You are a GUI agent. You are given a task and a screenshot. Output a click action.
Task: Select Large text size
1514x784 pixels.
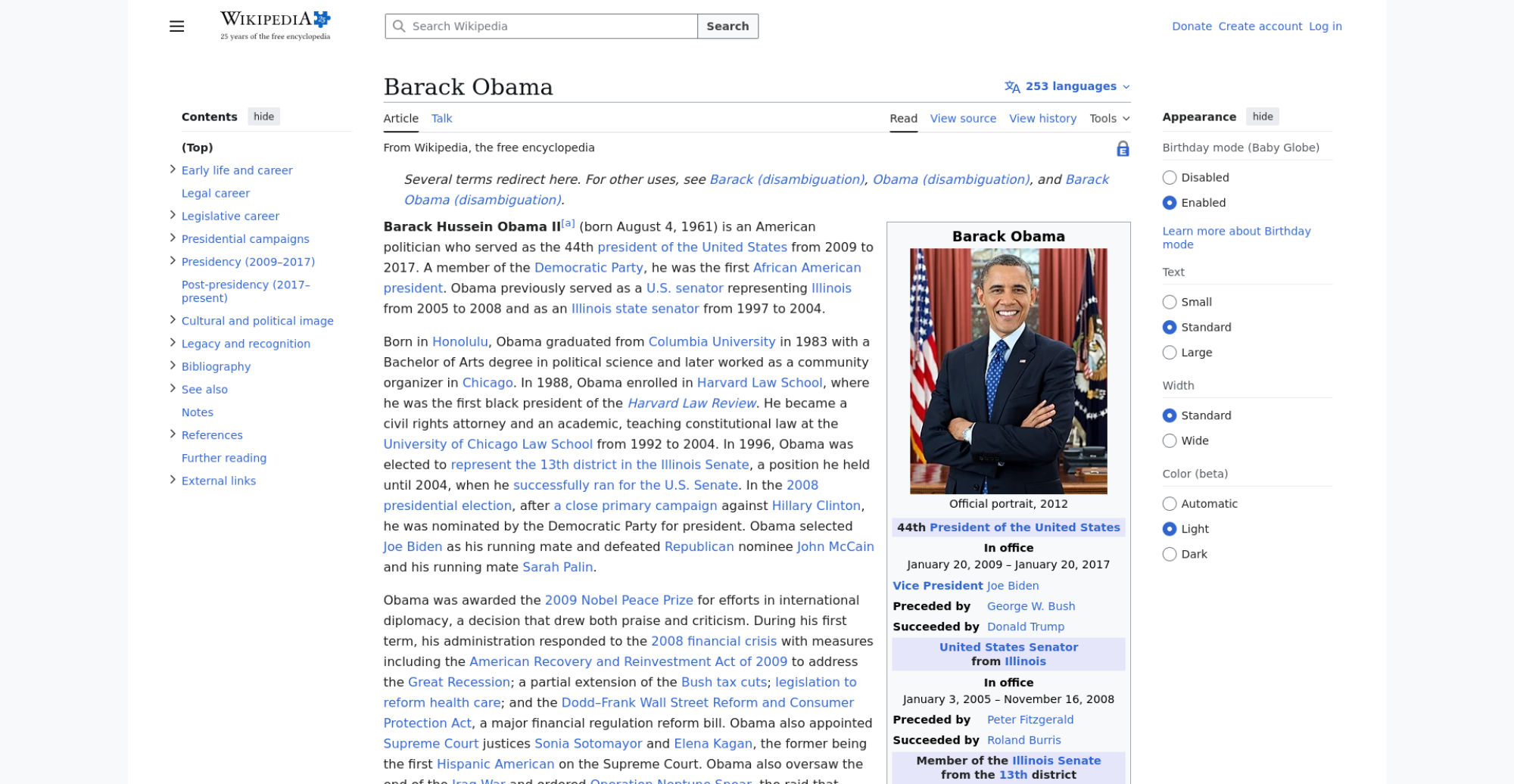[x=1170, y=353]
